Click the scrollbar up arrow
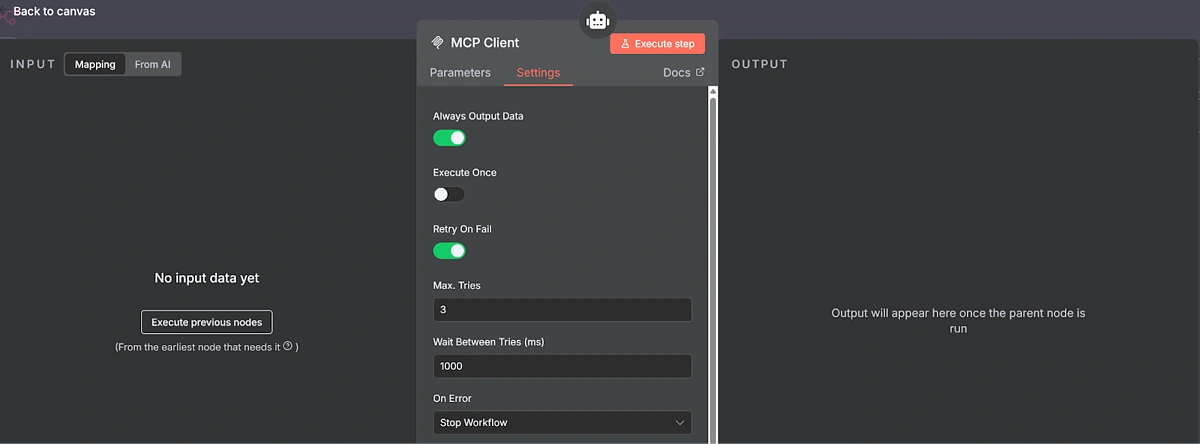1200x444 pixels. [x=712, y=91]
